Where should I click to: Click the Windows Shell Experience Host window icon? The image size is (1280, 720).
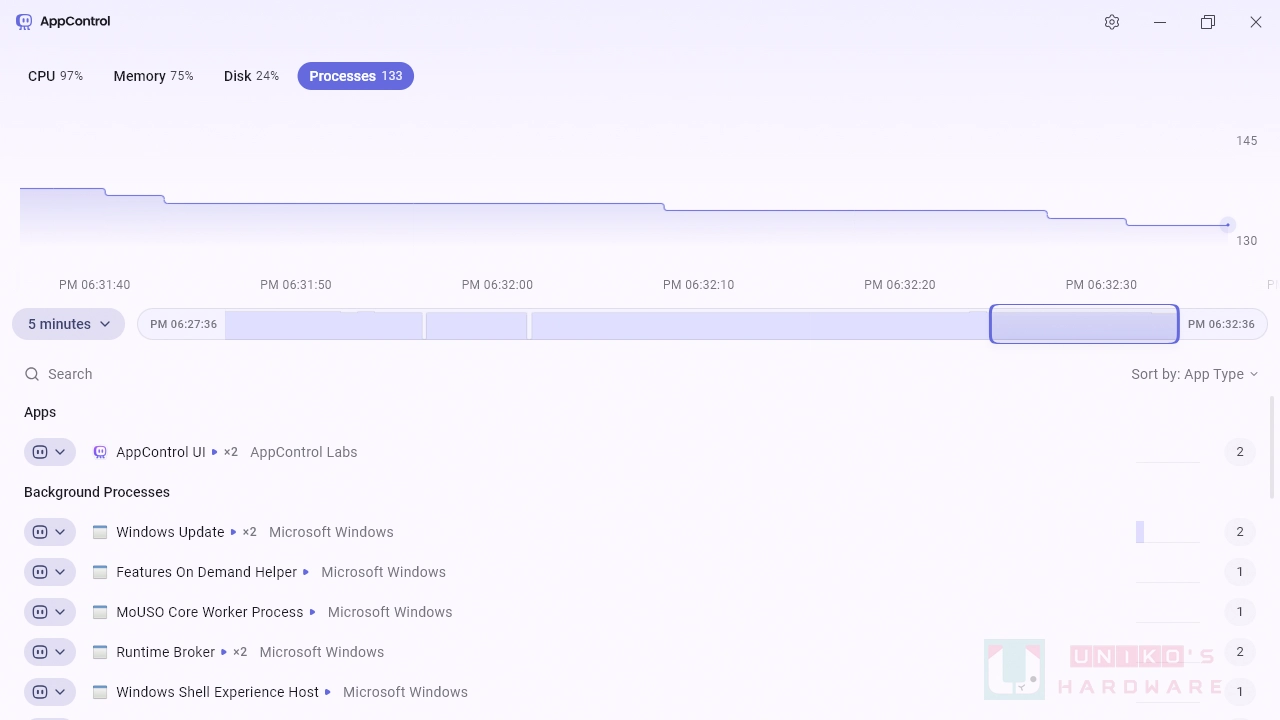[x=100, y=692]
